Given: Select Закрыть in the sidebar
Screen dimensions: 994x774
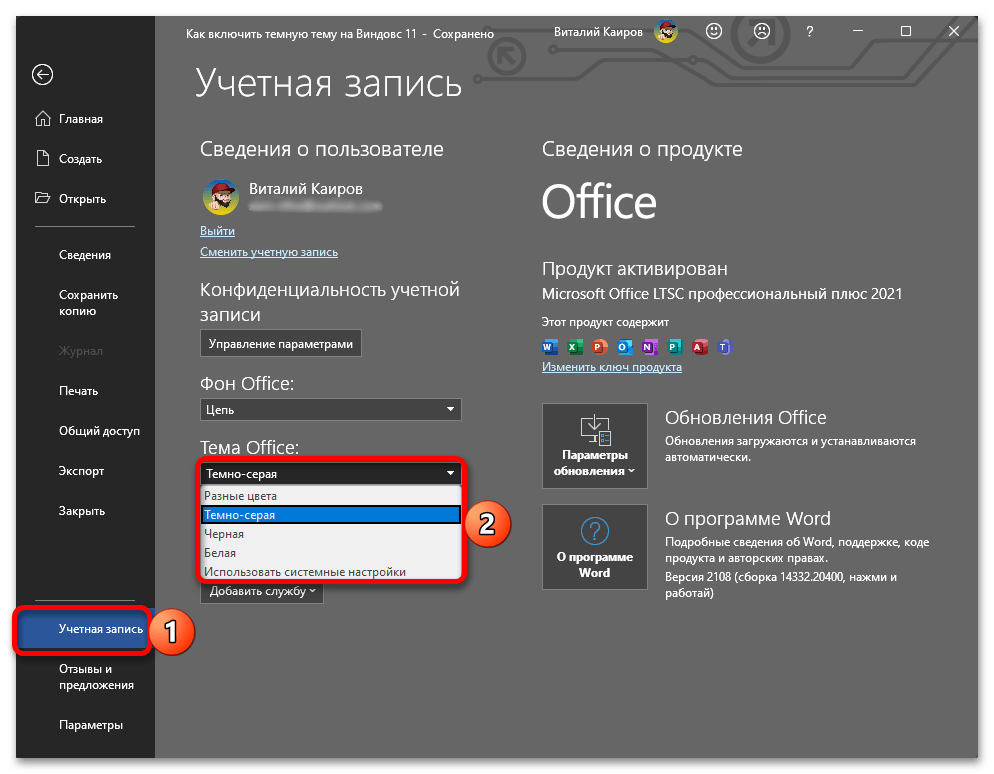Looking at the screenshot, I should point(82,511).
